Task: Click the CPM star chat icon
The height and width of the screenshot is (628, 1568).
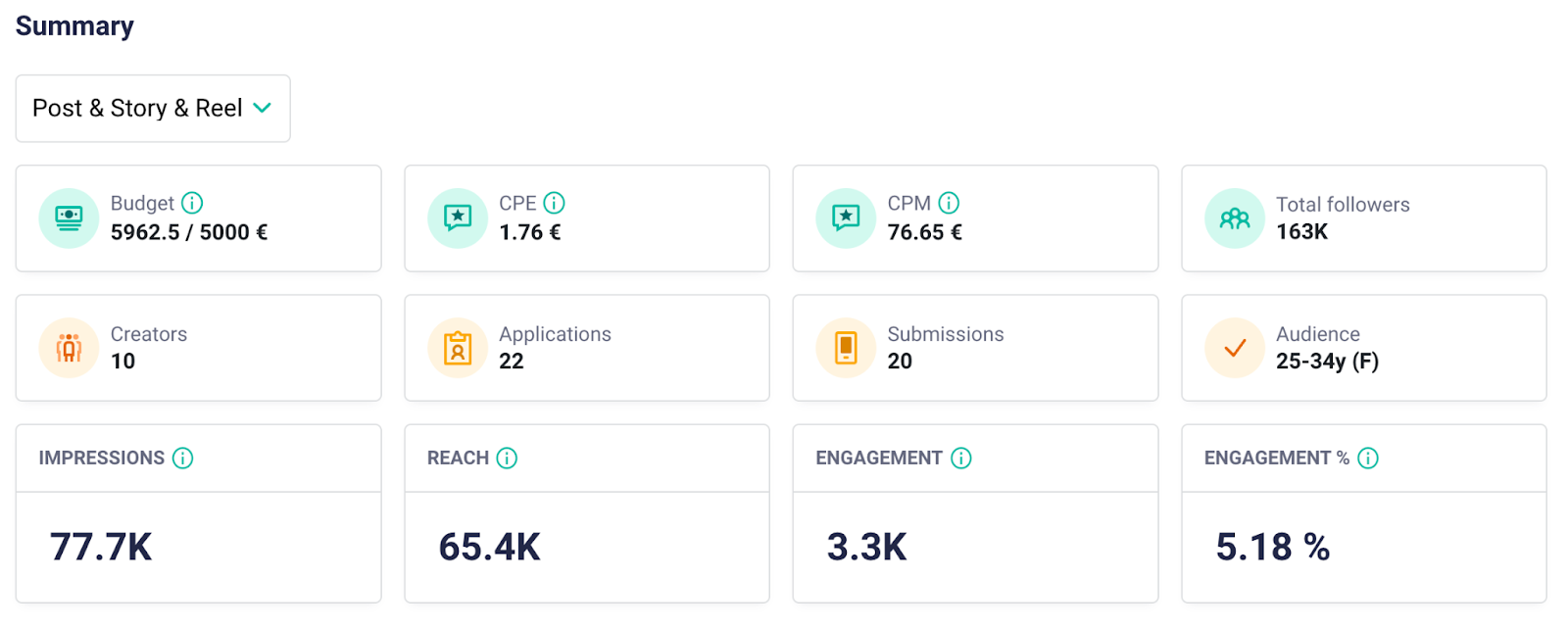Action: pyautogui.click(x=846, y=217)
